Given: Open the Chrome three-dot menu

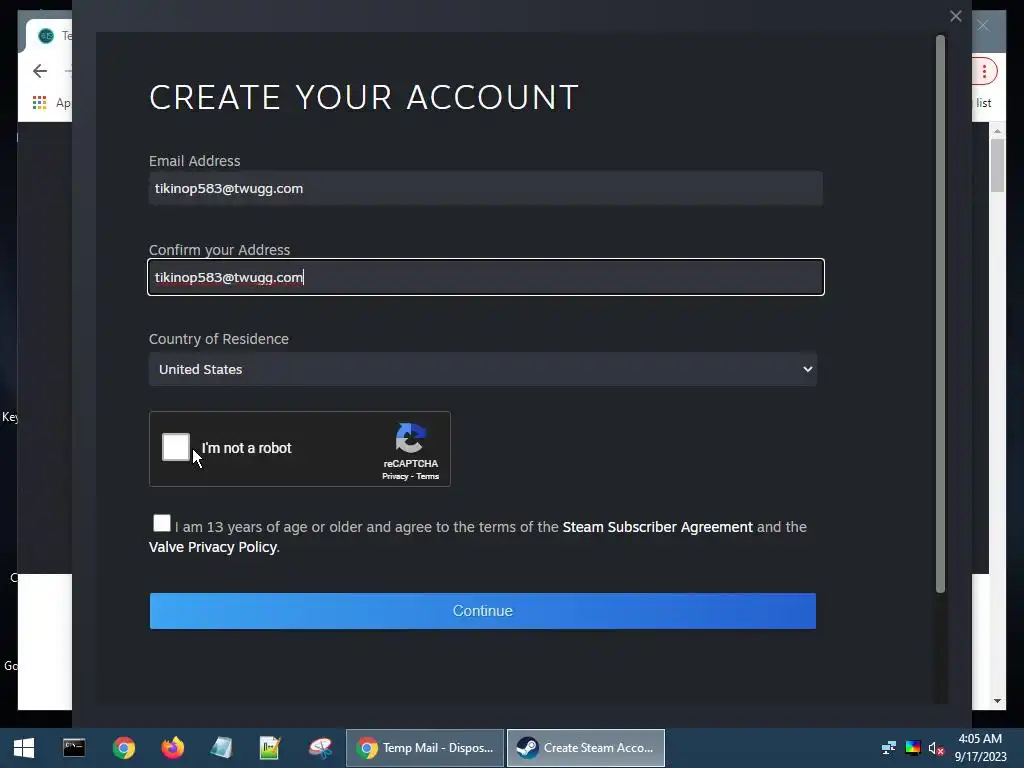Looking at the screenshot, I should point(984,71).
